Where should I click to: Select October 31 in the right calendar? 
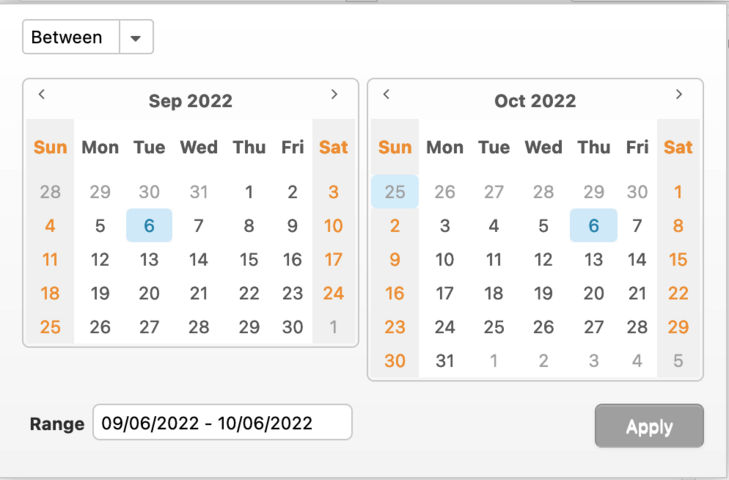click(445, 361)
